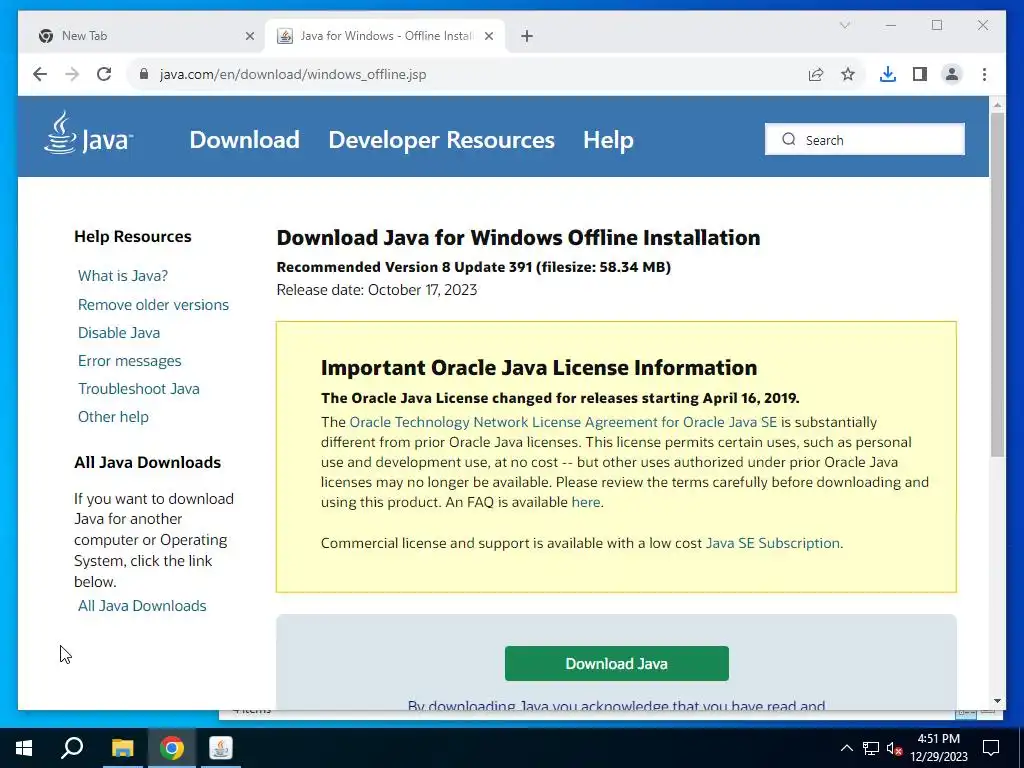Open File Explorer from the taskbar
1024x768 pixels.
tap(122, 748)
